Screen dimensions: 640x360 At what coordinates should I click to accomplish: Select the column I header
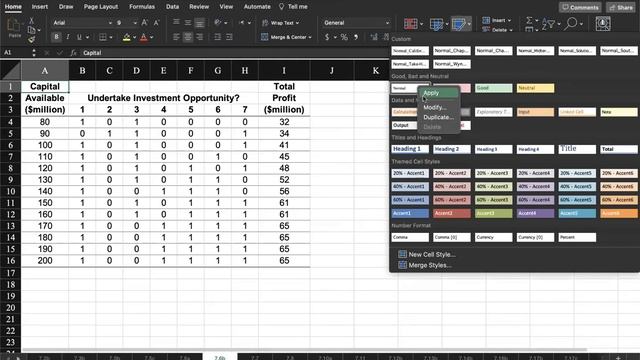284,70
